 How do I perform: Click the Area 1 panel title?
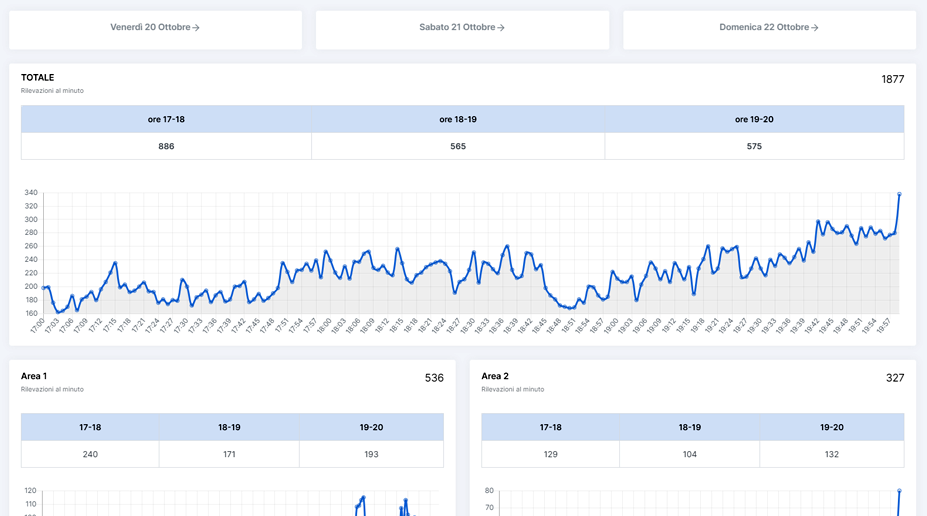[34, 376]
